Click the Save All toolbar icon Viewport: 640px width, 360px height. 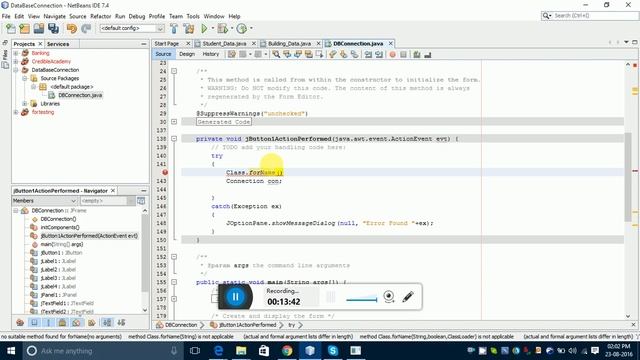(x=53, y=28)
